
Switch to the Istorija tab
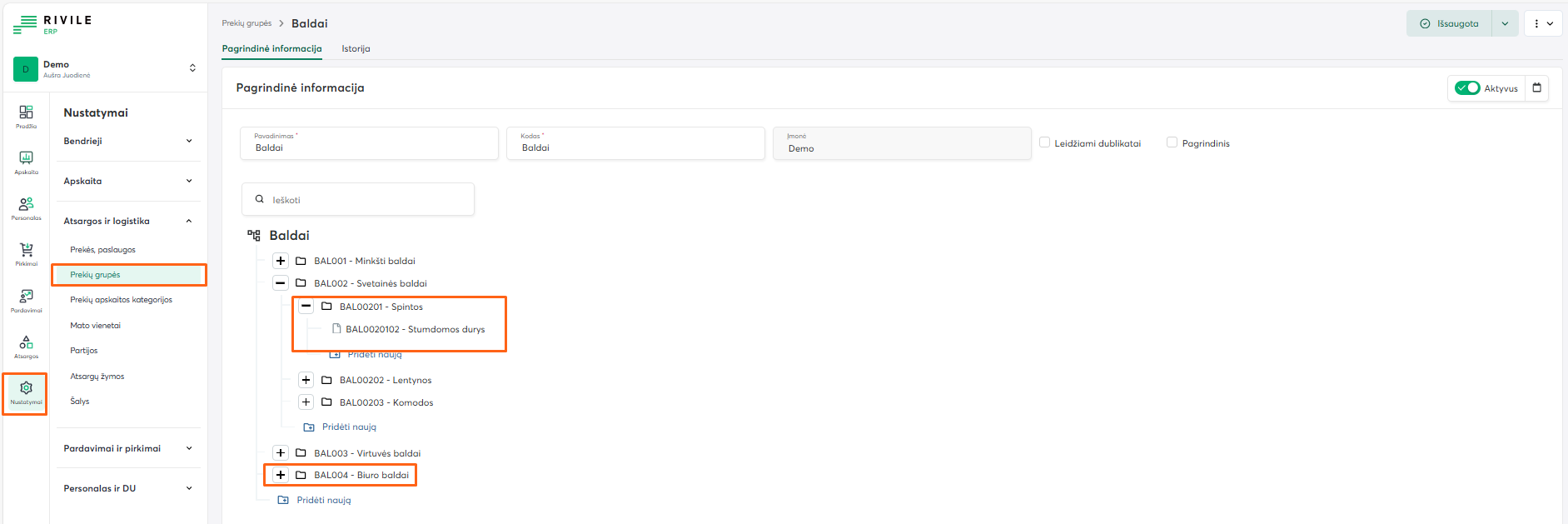click(x=356, y=48)
